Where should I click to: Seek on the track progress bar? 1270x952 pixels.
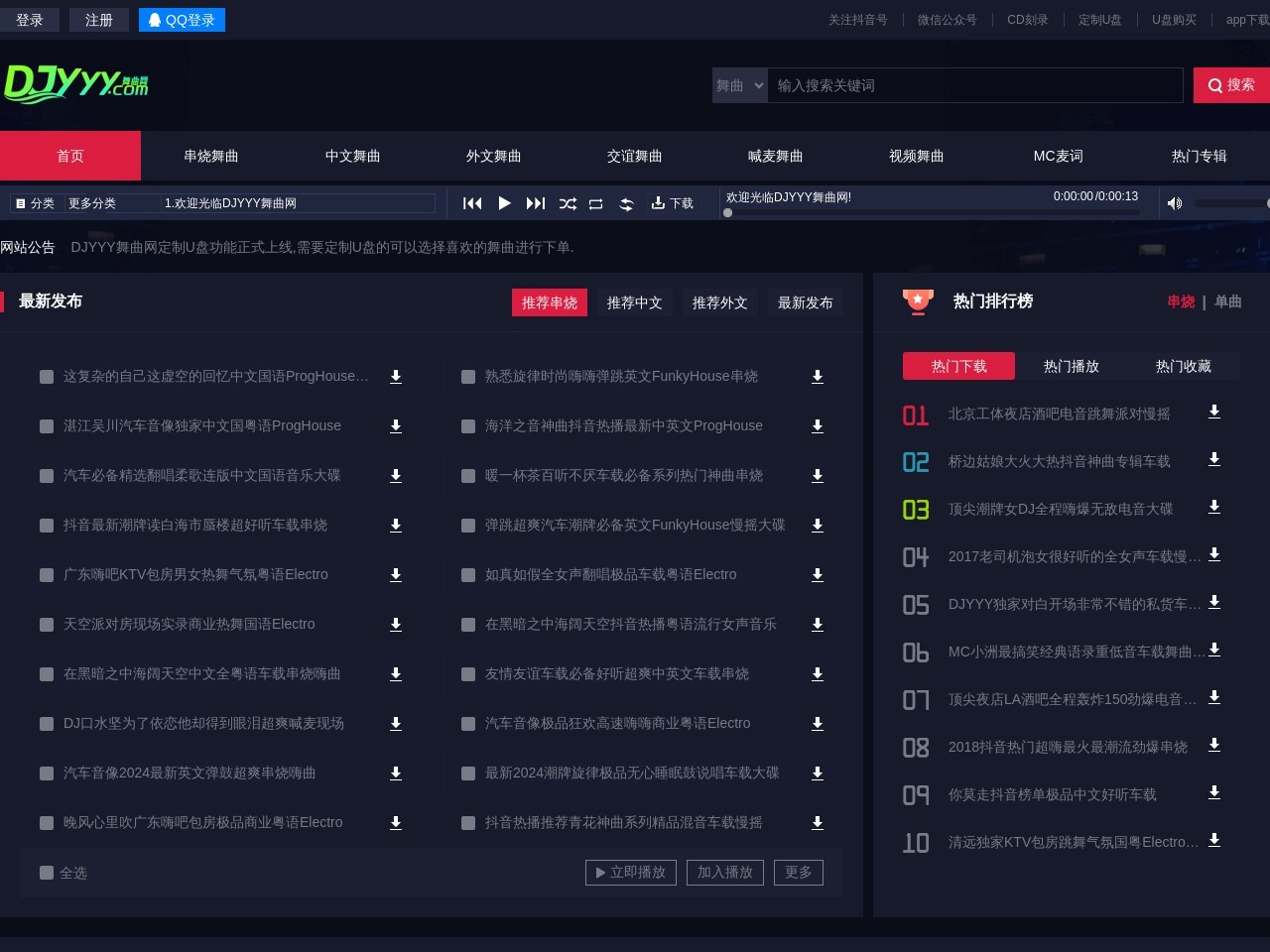click(x=931, y=212)
